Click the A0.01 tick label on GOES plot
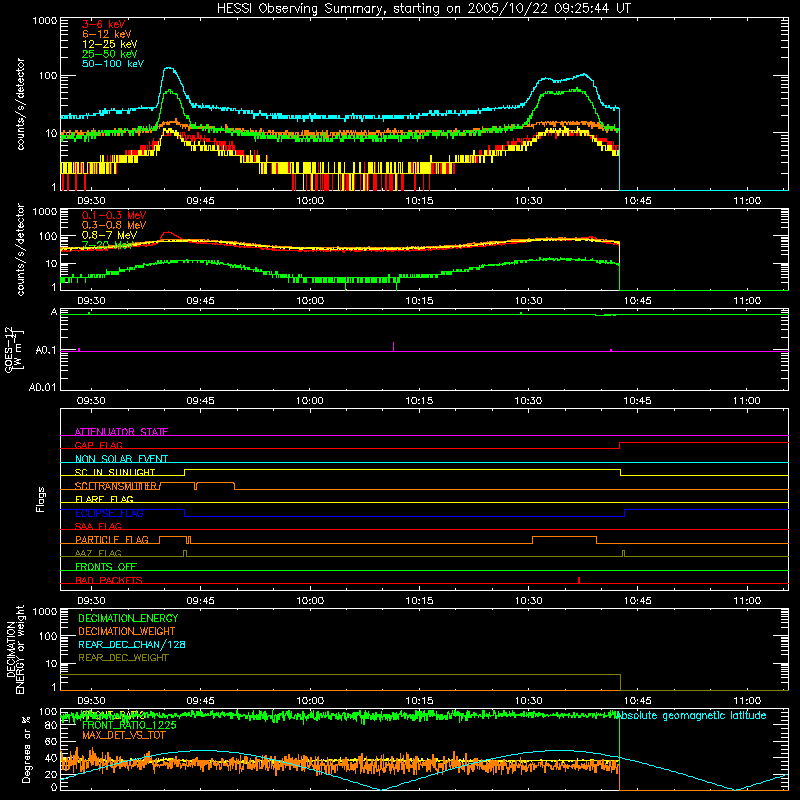 pyautogui.click(x=42, y=388)
